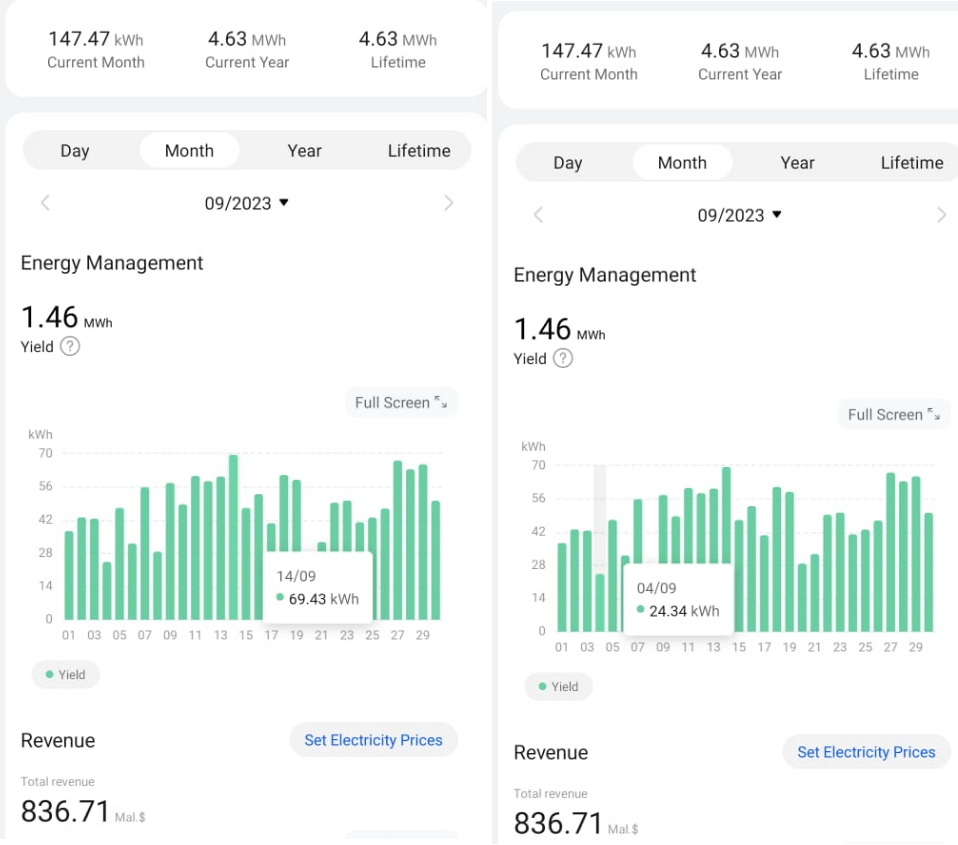Click Energy Management heading in right panel
The image size is (958, 845).
[x=605, y=275]
